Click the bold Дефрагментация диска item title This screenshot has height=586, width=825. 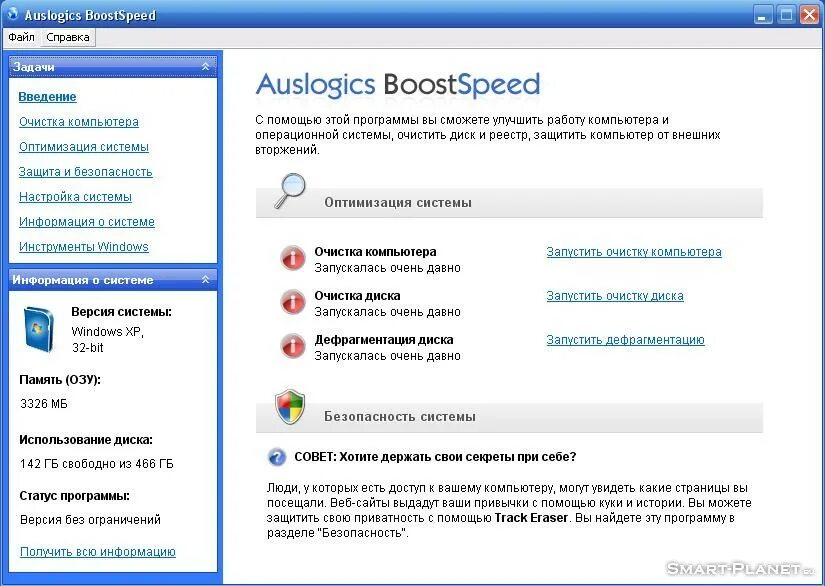[384, 340]
